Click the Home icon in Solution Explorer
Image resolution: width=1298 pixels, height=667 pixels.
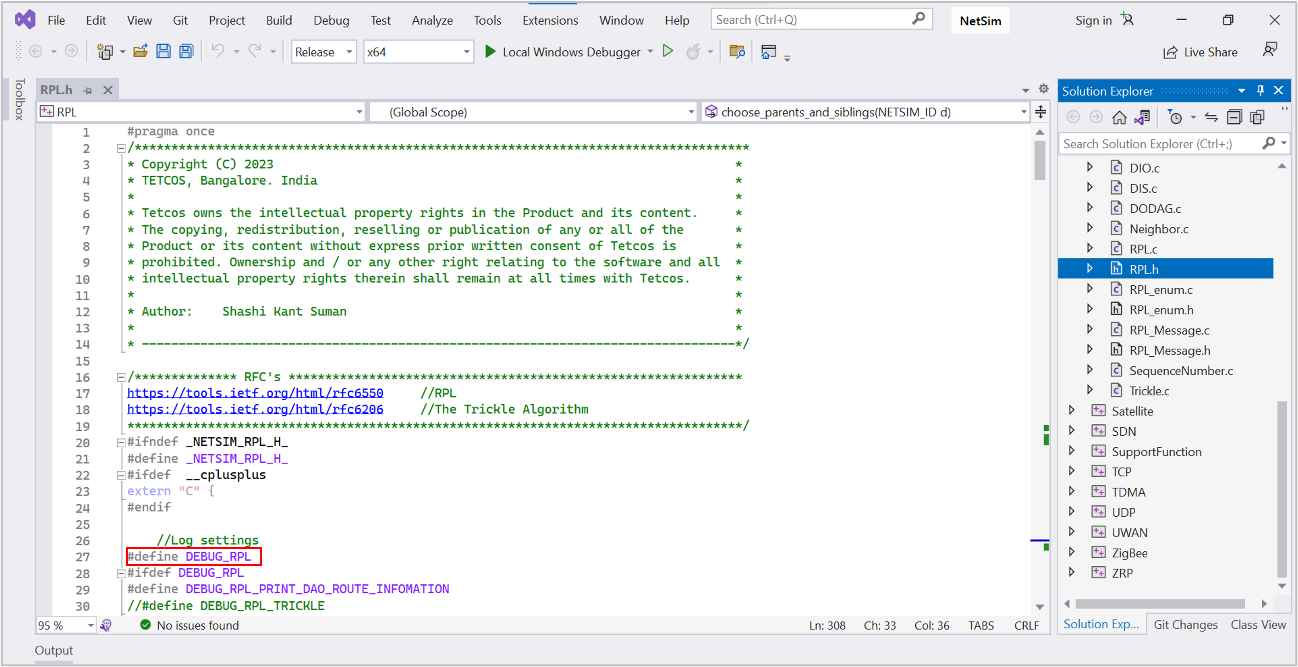1119,117
